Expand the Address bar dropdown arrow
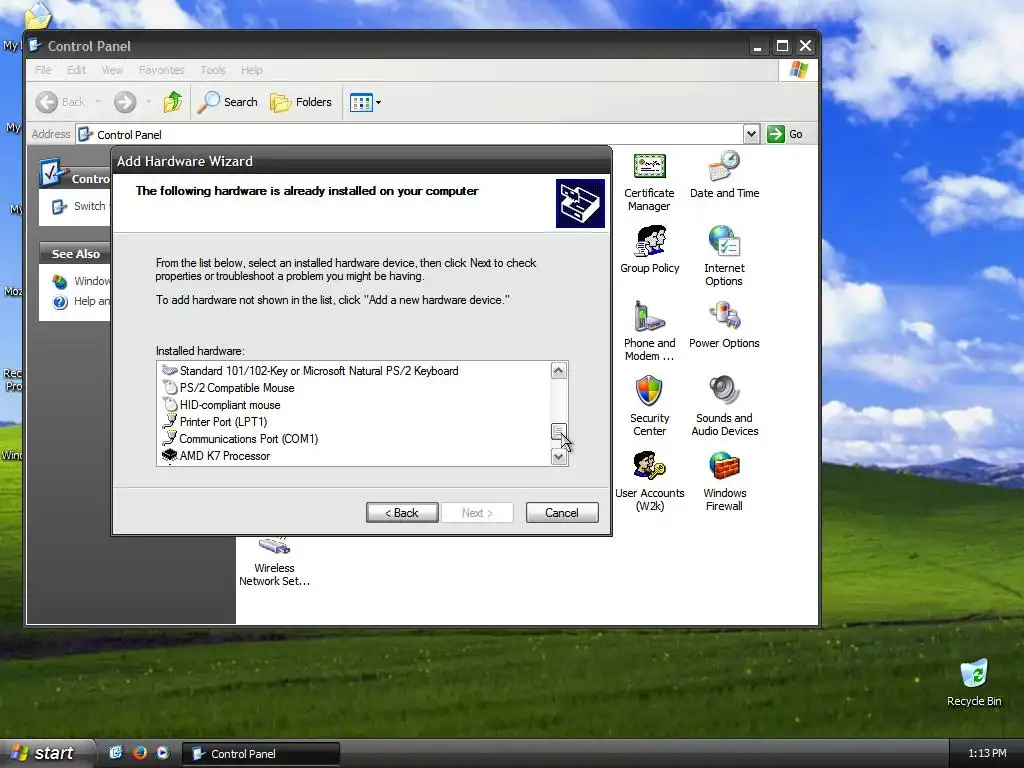 click(x=751, y=134)
